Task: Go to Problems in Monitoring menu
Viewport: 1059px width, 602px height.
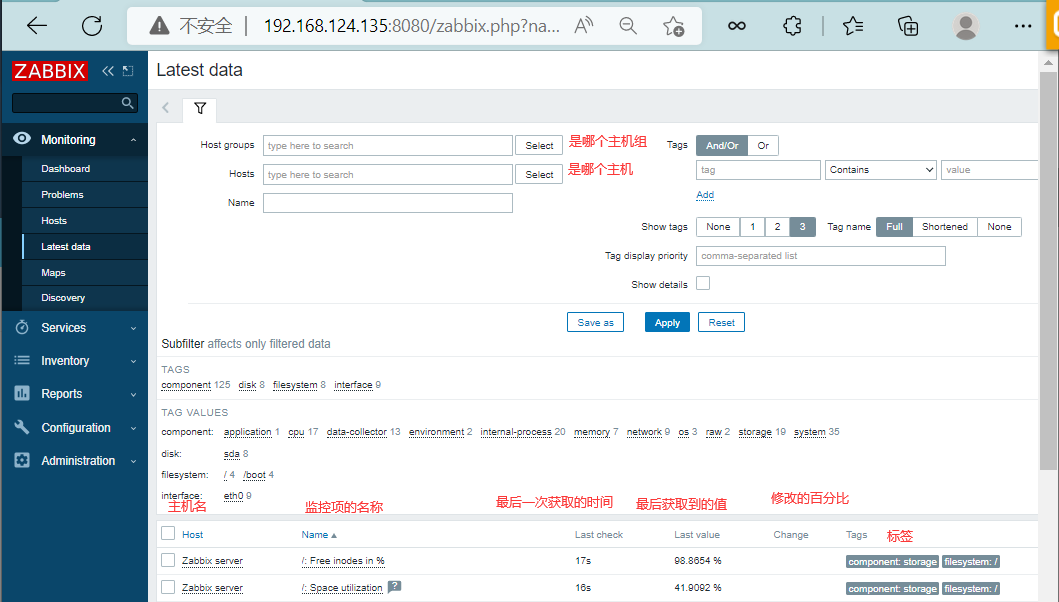Action: tap(62, 195)
